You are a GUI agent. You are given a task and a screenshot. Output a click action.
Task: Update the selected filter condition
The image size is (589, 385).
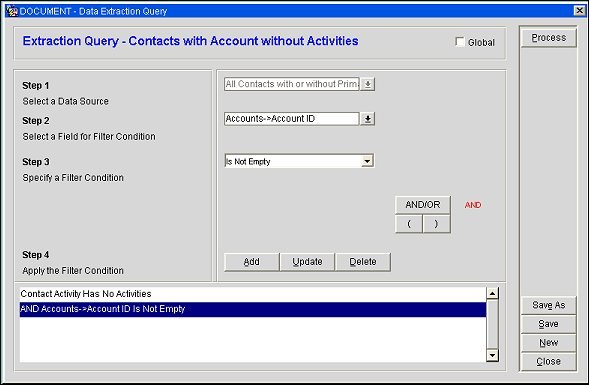(307, 262)
